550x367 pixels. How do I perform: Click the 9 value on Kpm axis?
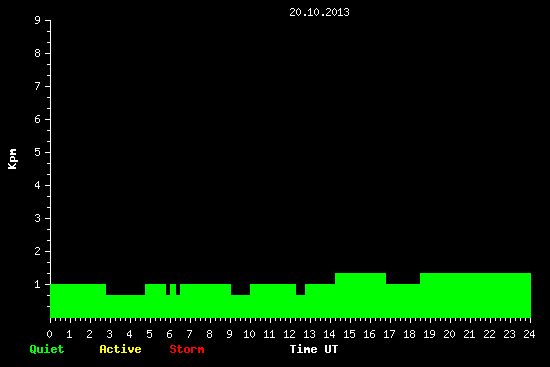(38, 20)
